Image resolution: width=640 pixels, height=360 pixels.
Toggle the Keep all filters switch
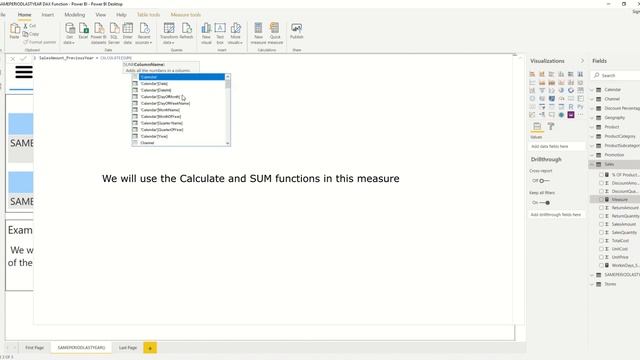coord(544,202)
